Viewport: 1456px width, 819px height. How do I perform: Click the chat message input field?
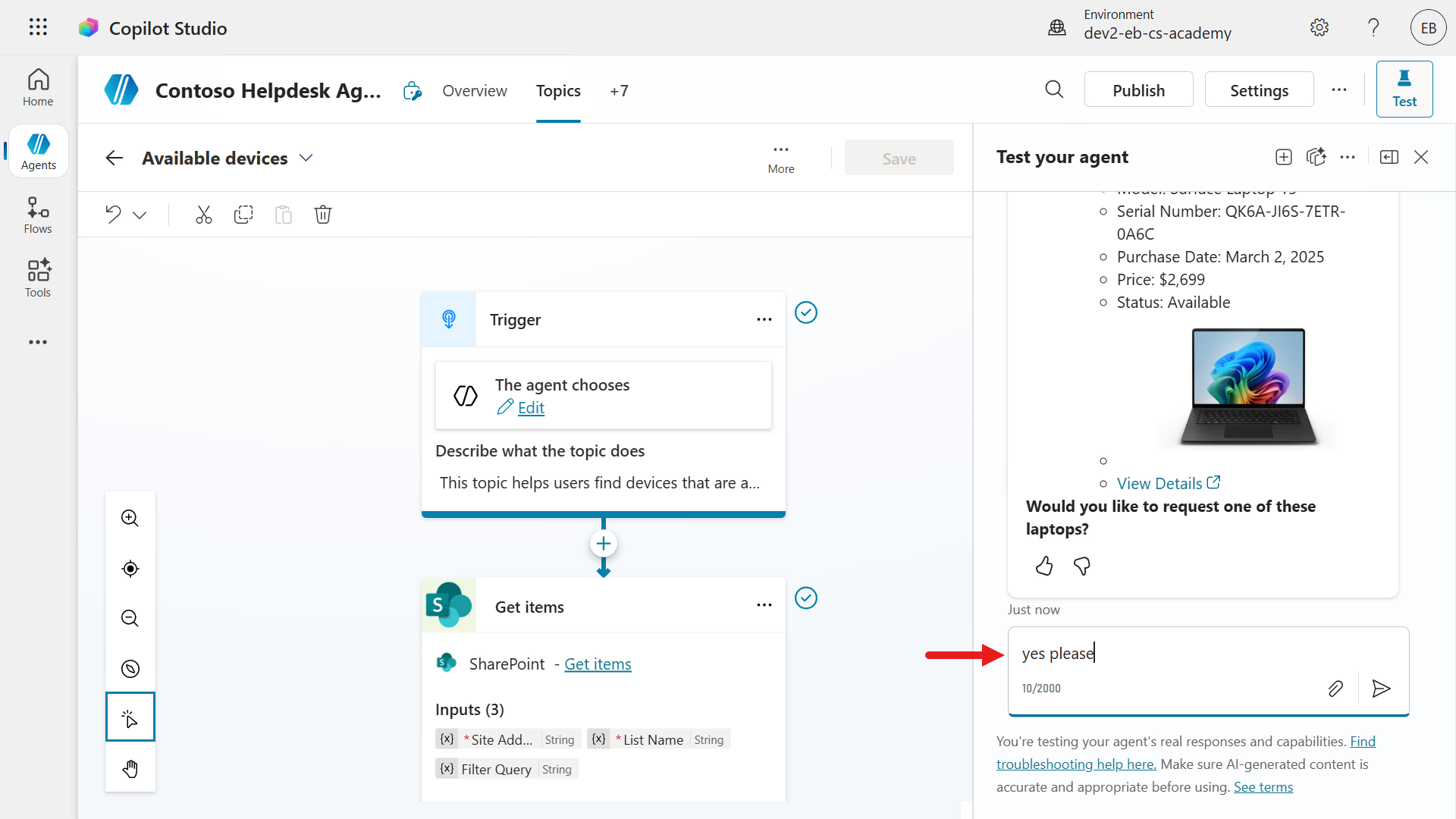coord(1183,654)
